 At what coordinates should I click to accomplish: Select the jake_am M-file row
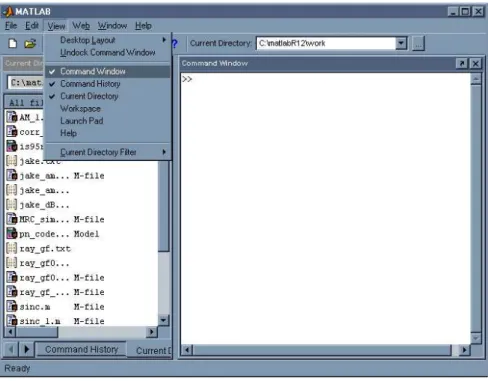(82, 175)
